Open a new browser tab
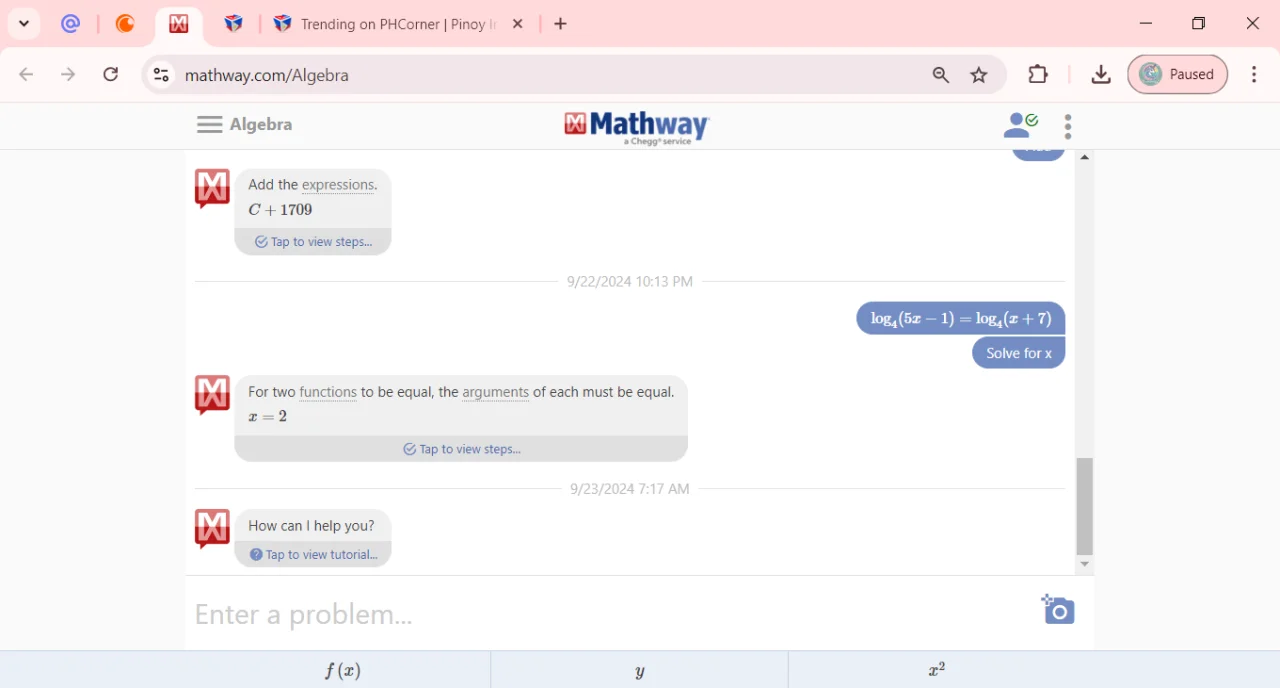The image size is (1280, 688). tap(561, 24)
